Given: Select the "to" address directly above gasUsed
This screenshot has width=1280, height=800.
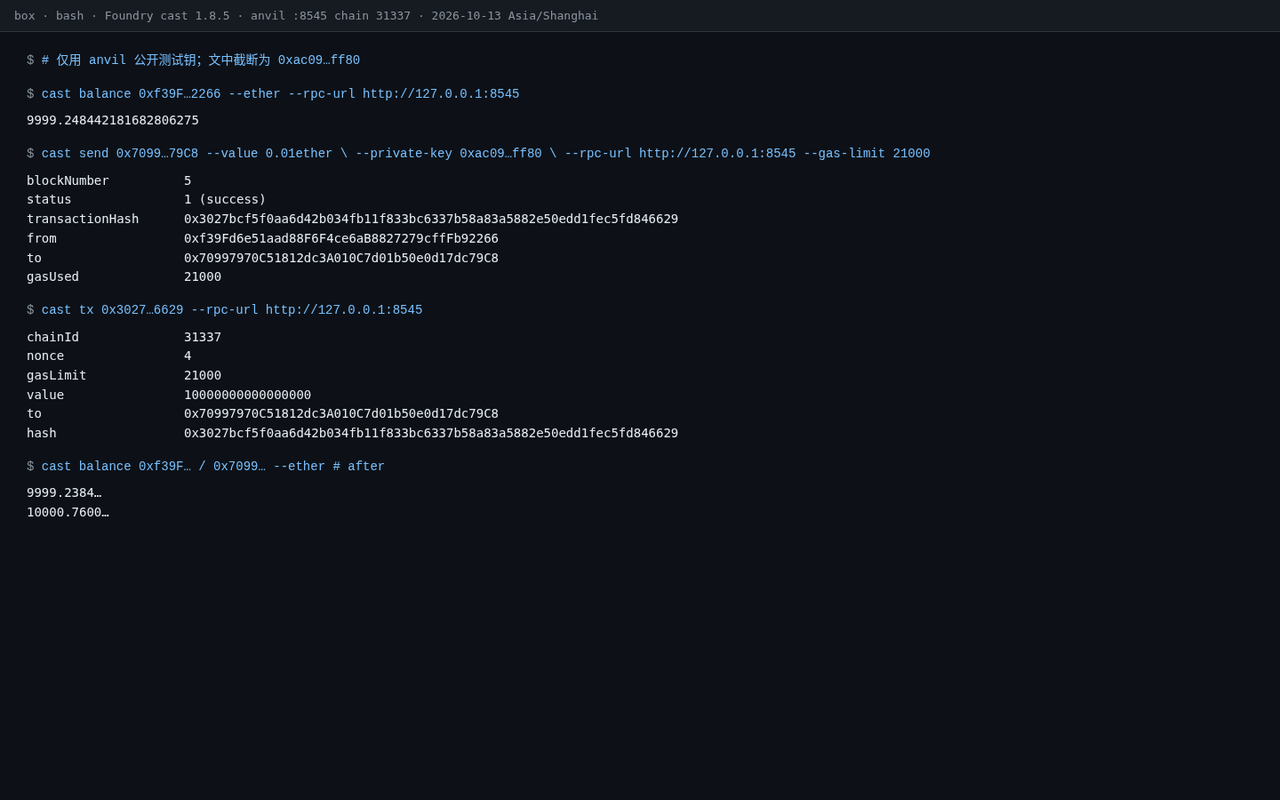Looking at the screenshot, I should click(341, 258).
